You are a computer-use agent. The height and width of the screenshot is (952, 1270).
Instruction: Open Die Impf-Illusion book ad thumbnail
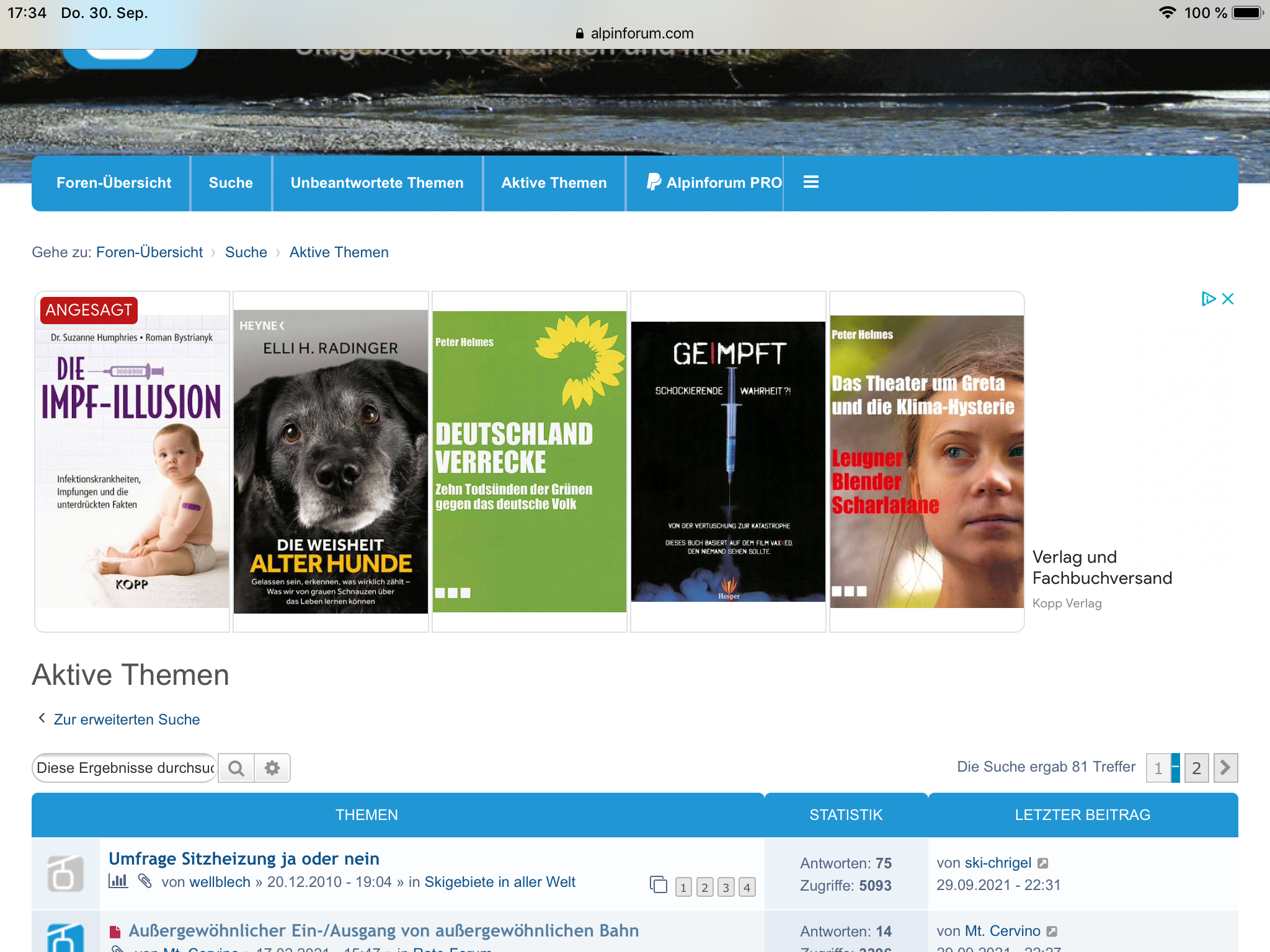[132, 461]
